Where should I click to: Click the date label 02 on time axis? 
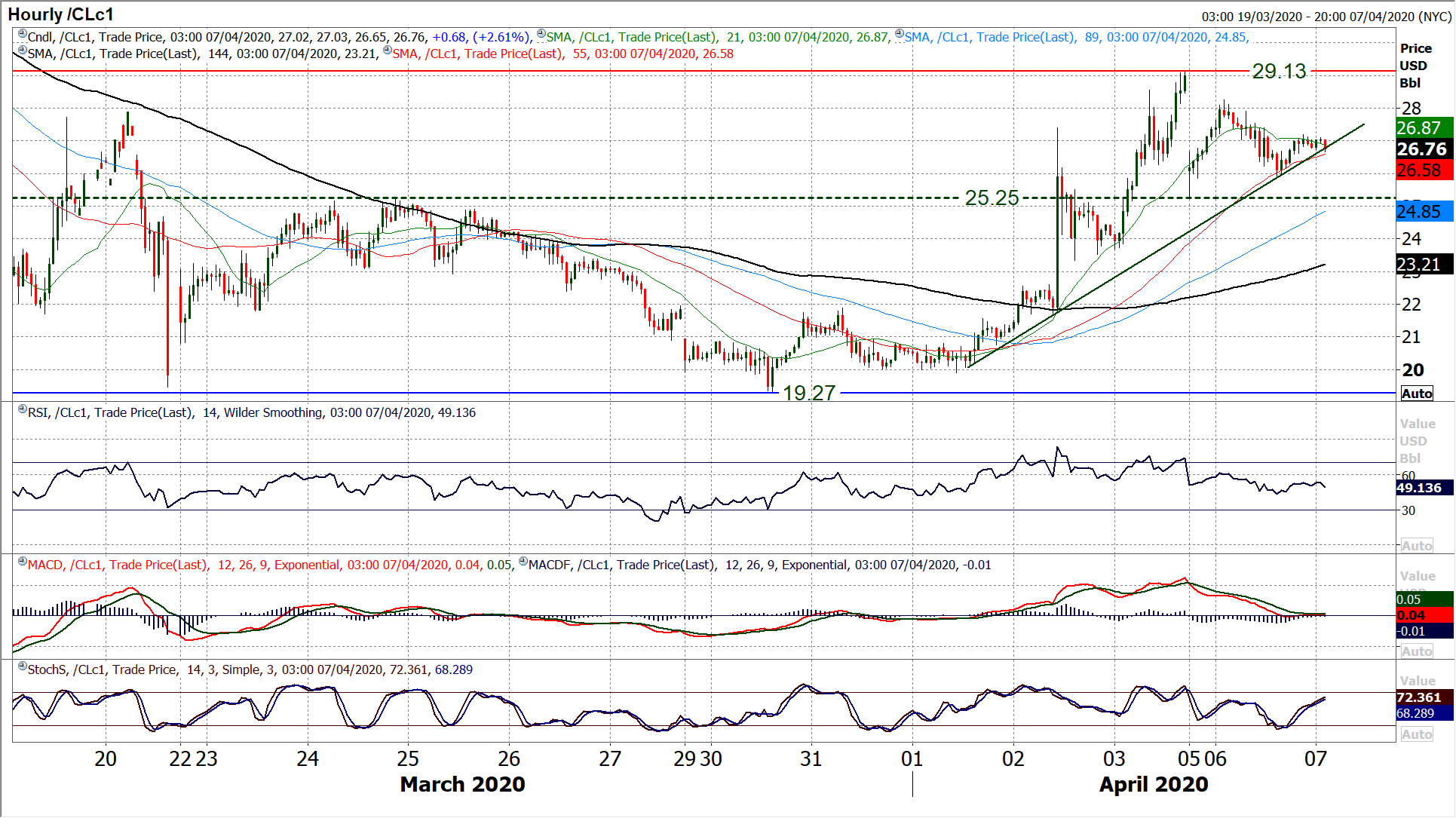tap(1013, 758)
